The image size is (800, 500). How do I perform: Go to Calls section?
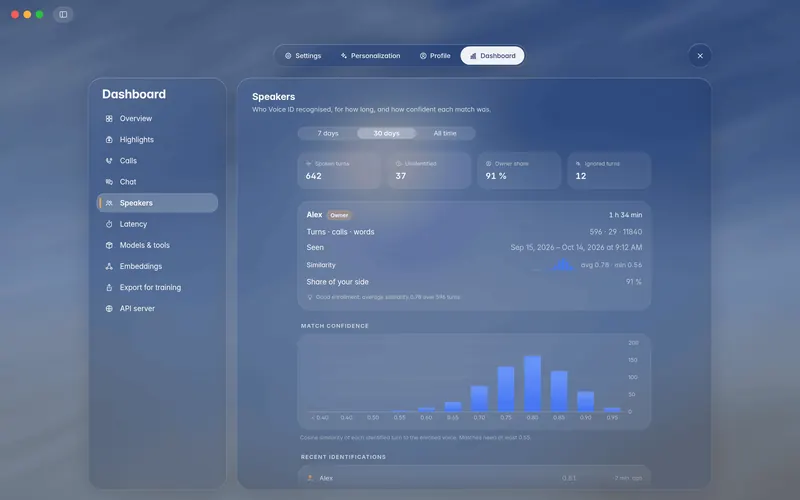coord(157,161)
